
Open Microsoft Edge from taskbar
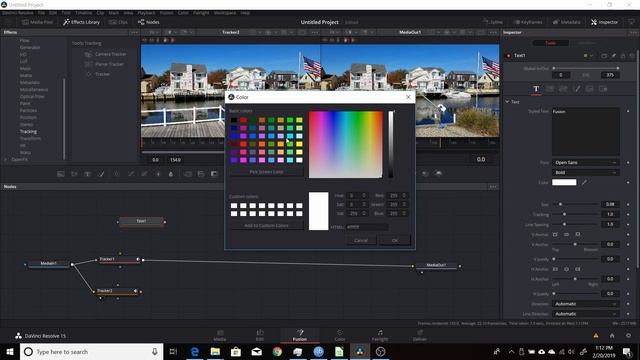[195, 351]
